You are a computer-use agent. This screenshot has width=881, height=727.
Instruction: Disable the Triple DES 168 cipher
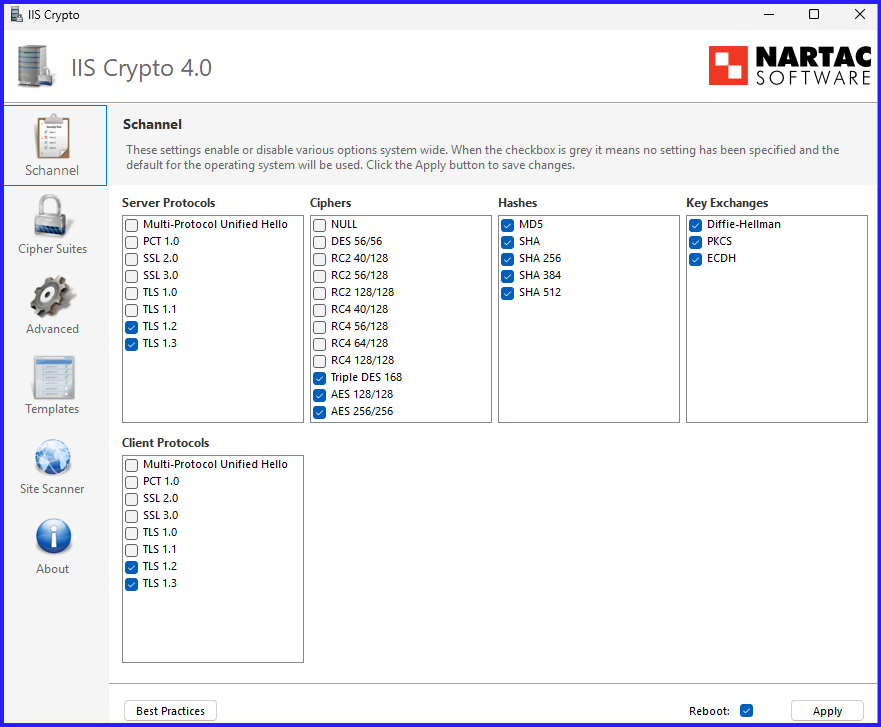click(320, 378)
